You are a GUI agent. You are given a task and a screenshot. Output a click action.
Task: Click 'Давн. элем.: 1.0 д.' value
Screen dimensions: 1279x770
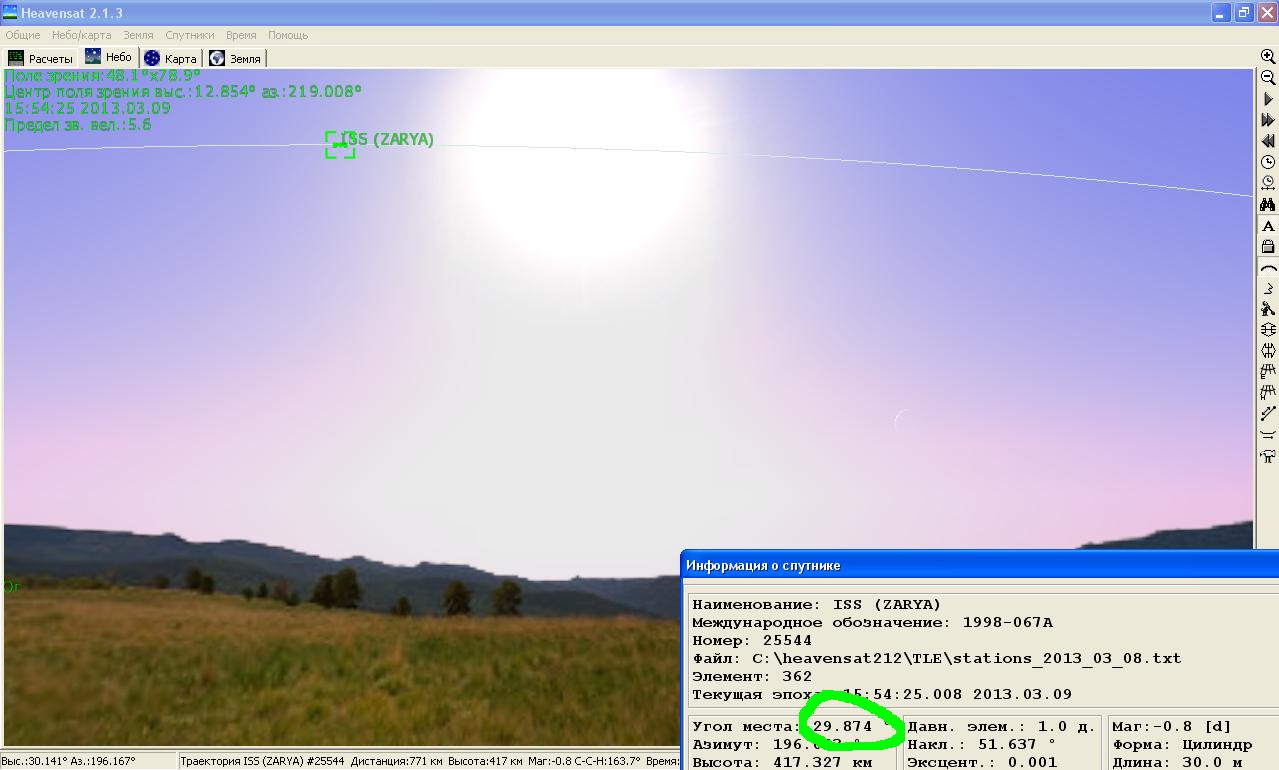click(1001, 726)
